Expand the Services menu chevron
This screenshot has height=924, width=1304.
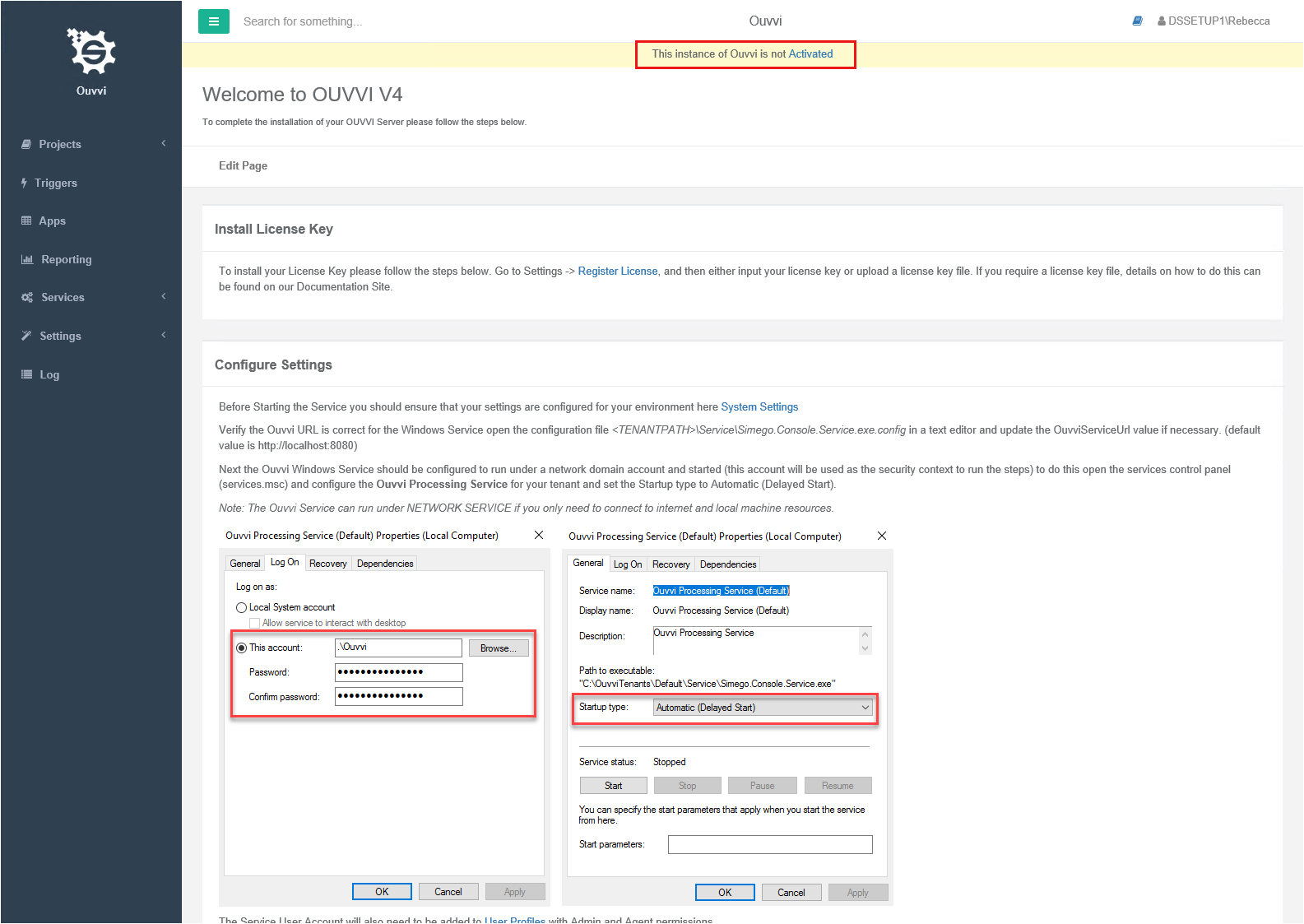click(164, 296)
